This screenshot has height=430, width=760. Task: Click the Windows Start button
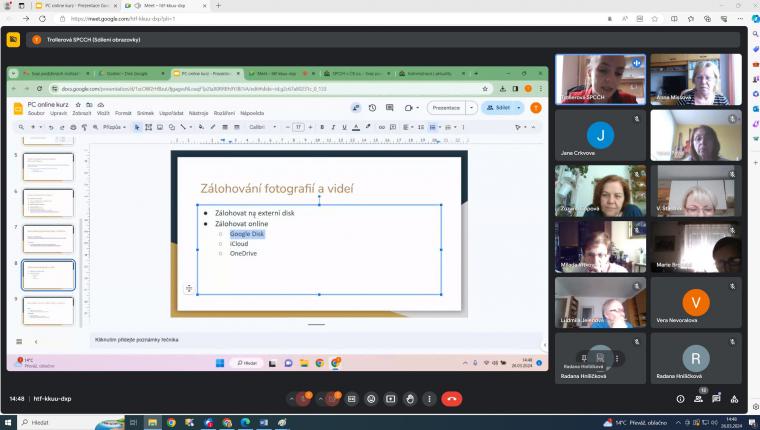click(8, 423)
